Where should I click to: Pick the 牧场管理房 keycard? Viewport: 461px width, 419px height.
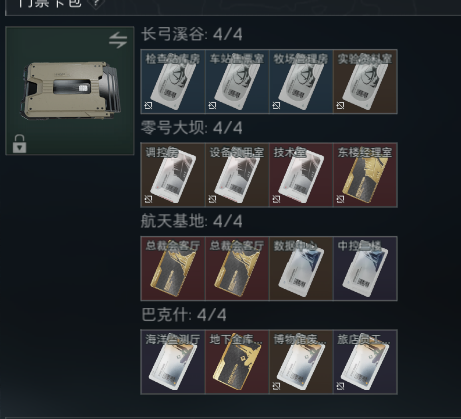pyautogui.click(x=301, y=82)
